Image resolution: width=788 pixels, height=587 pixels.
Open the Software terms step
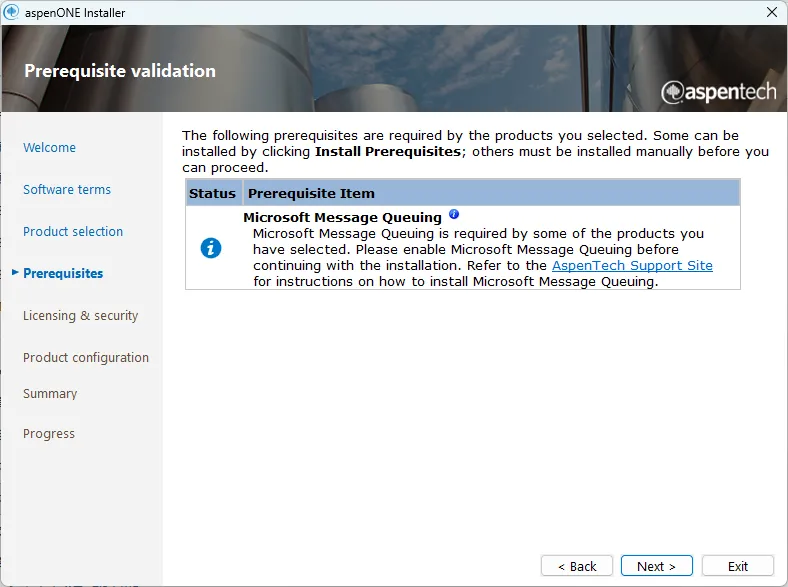coord(67,189)
